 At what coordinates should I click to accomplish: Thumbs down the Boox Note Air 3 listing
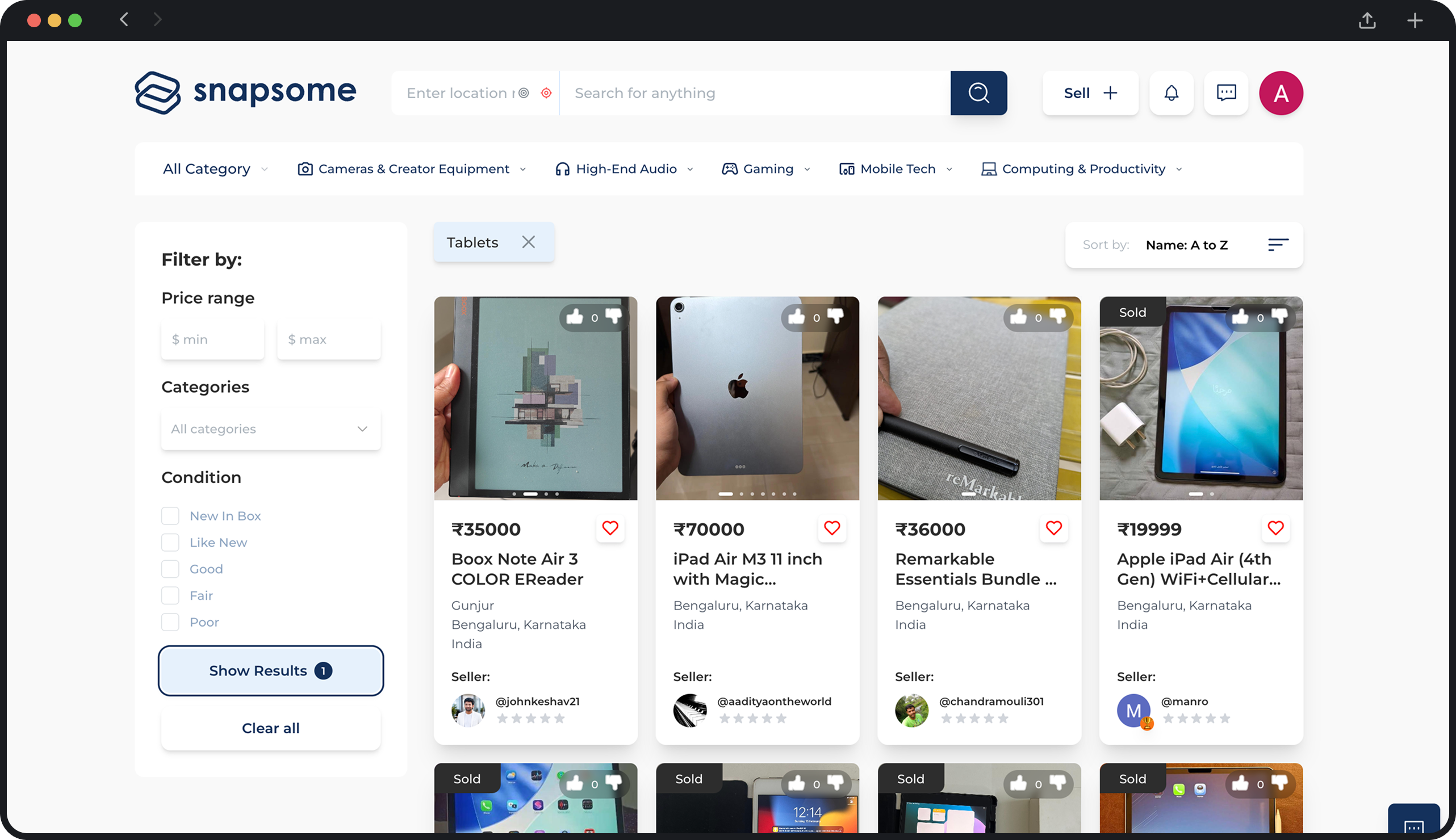pos(614,316)
